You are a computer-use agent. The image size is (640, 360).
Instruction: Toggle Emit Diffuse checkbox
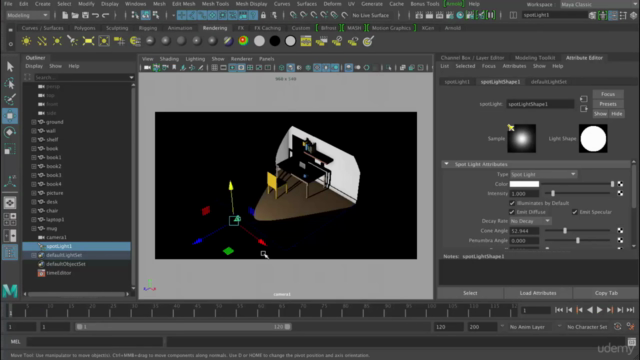(x=511, y=212)
